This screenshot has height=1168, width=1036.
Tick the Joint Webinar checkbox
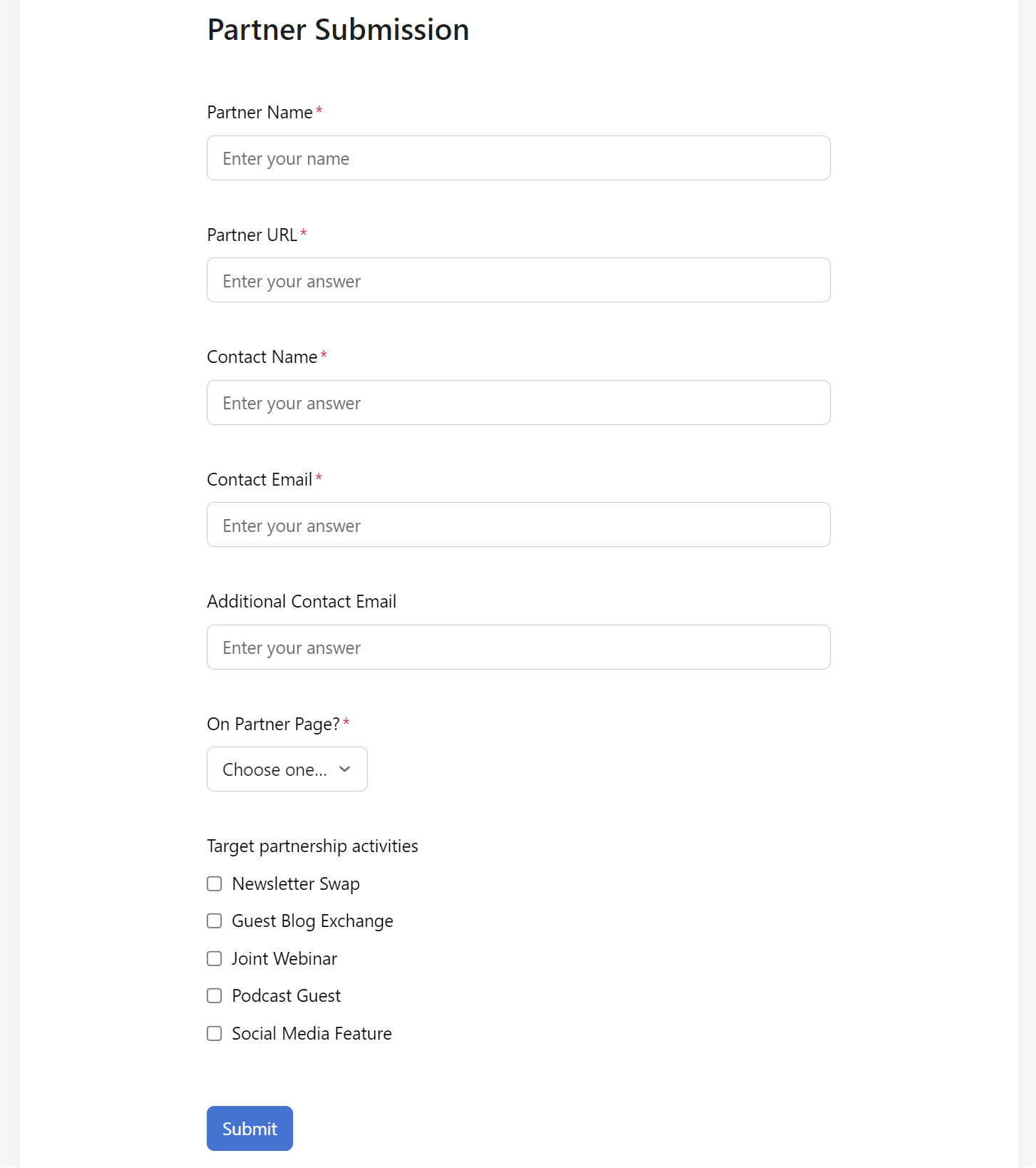215,959
